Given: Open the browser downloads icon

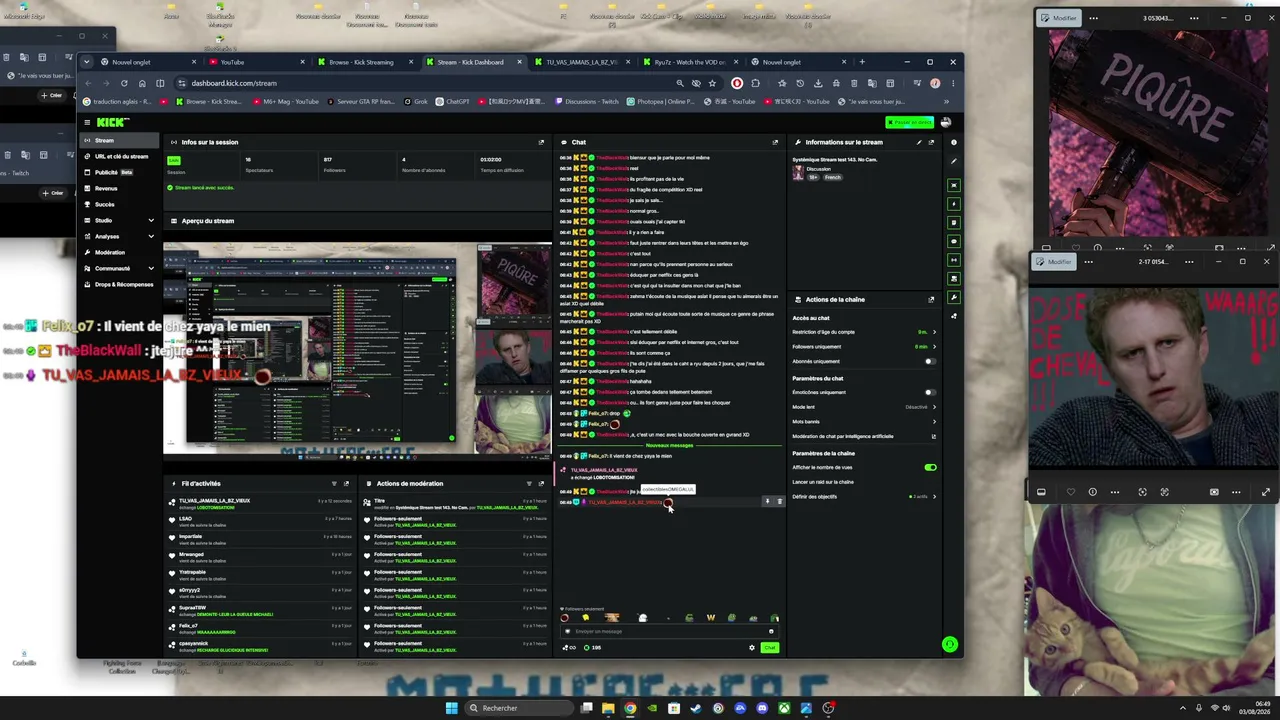Looking at the screenshot, I should [818, 83].
